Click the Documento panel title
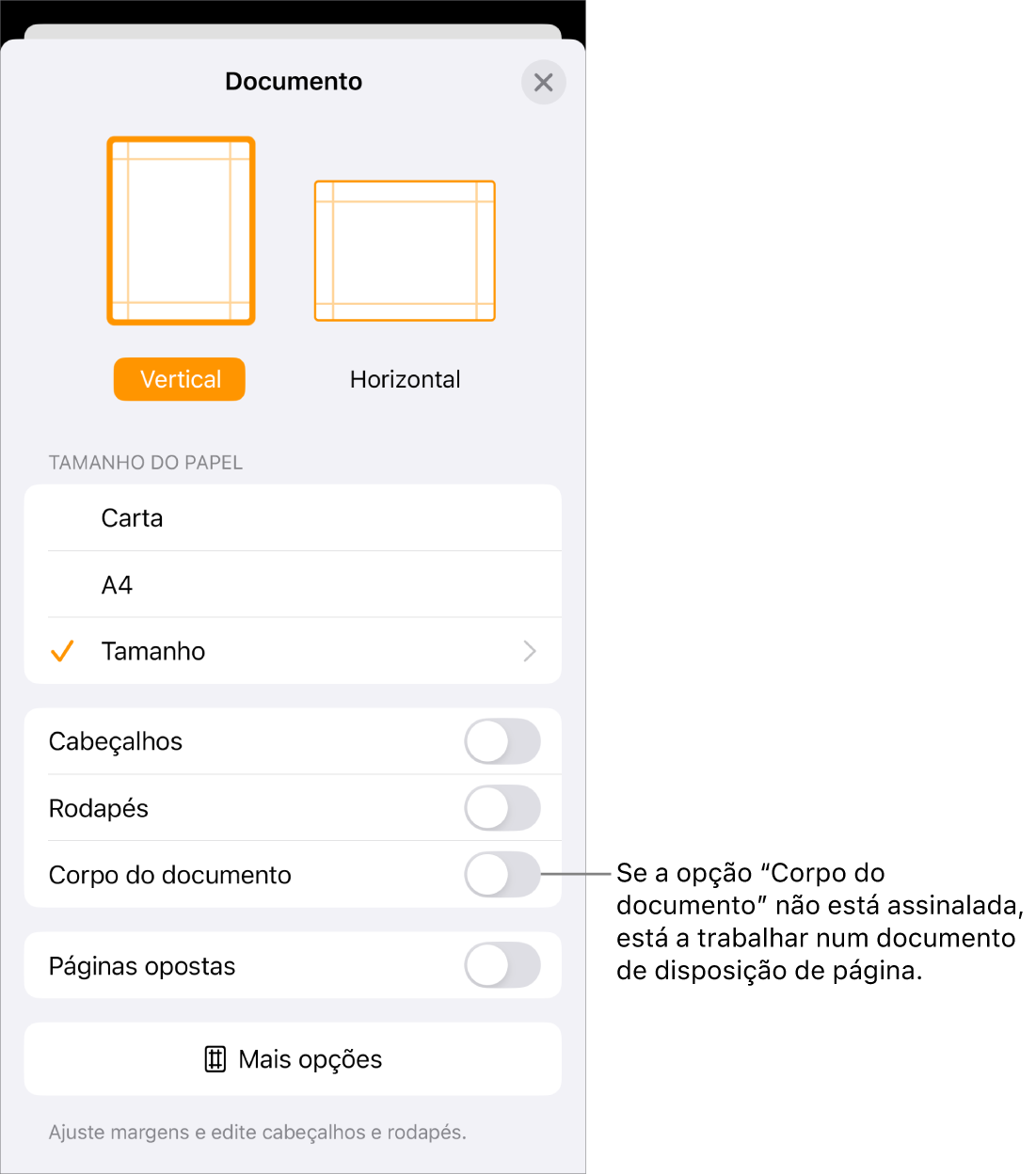1036x1174 pixels. (x=294, y=82)
